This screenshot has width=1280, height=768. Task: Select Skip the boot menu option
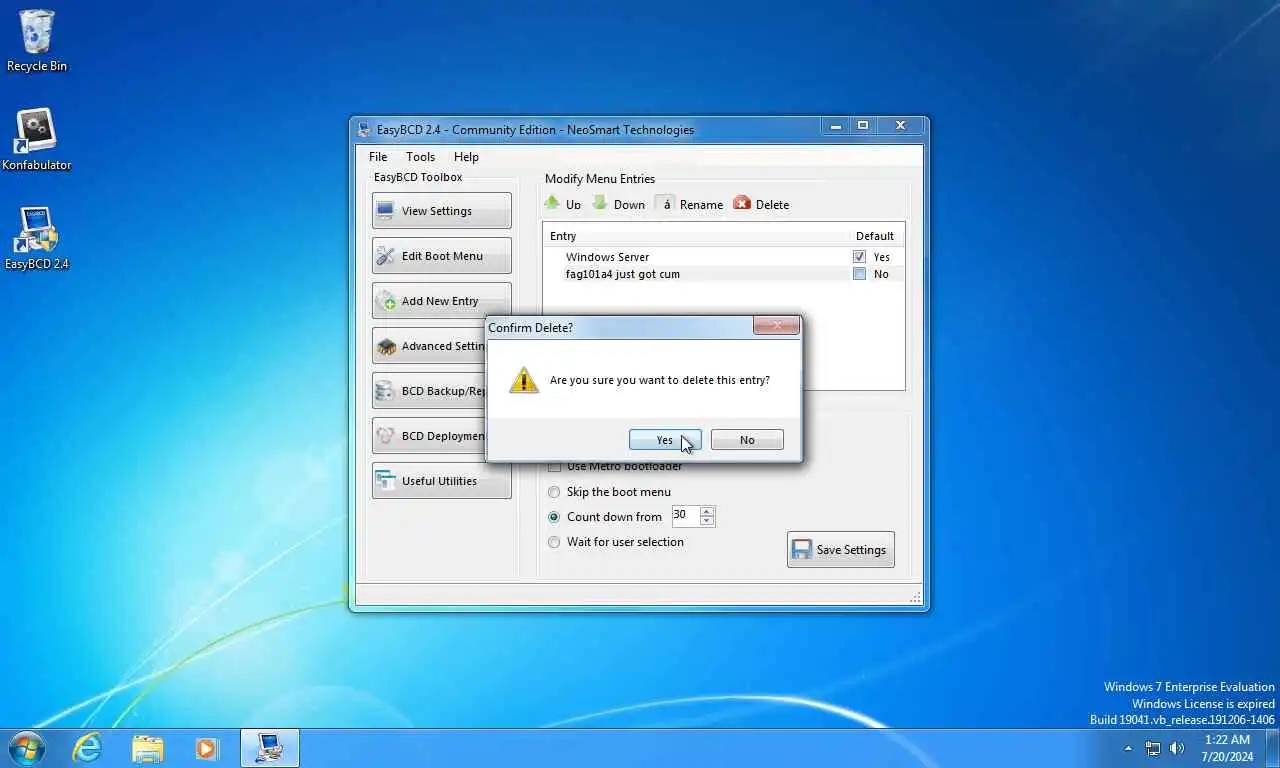pos(554,492)
